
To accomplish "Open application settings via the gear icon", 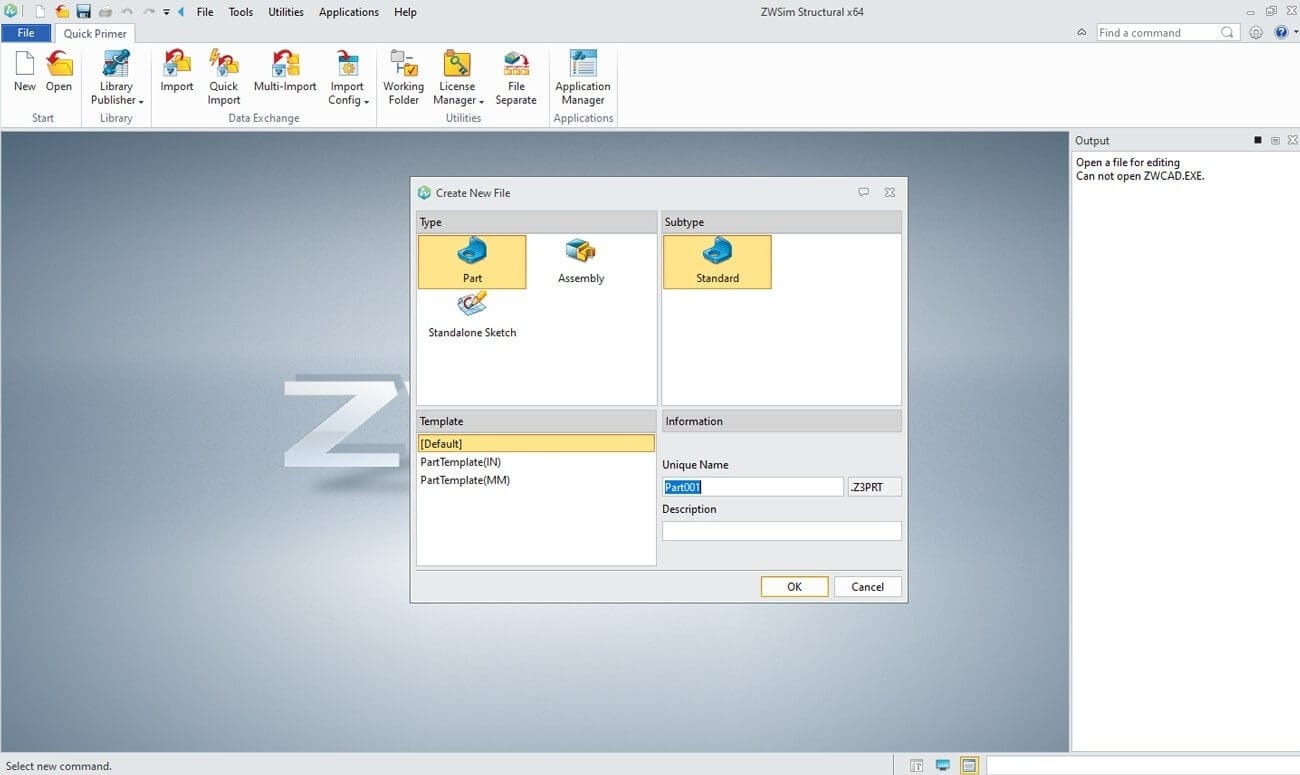I will coord(1256,31).
